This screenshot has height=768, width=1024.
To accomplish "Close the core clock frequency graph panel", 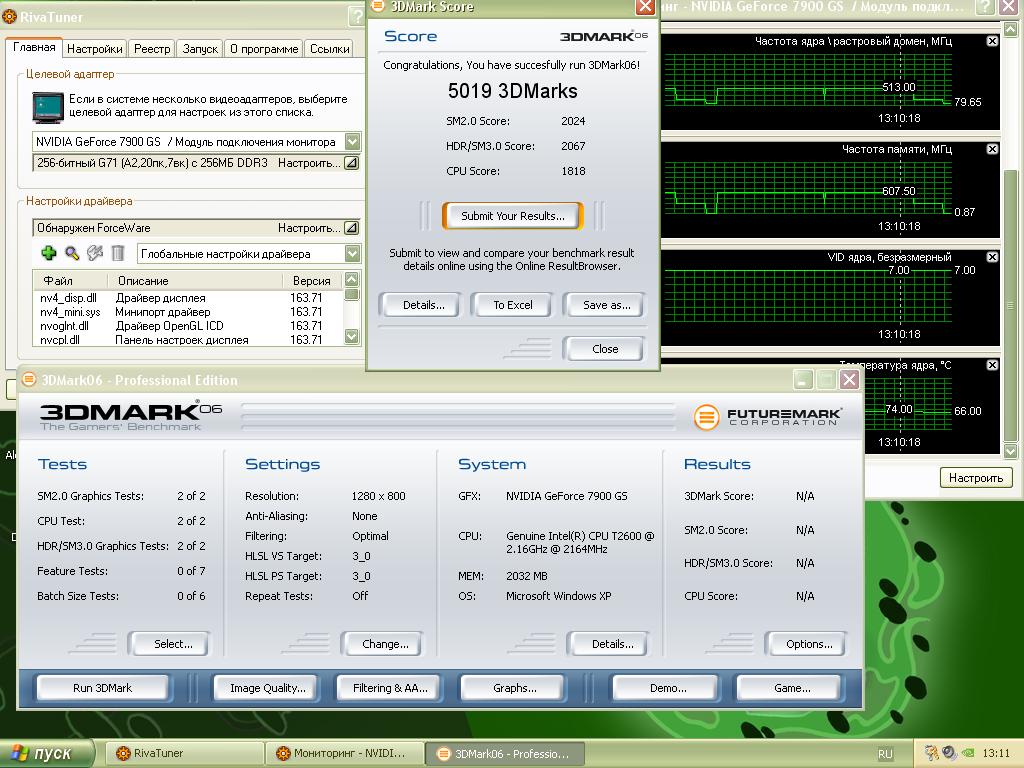I will [x=992, y=41].
